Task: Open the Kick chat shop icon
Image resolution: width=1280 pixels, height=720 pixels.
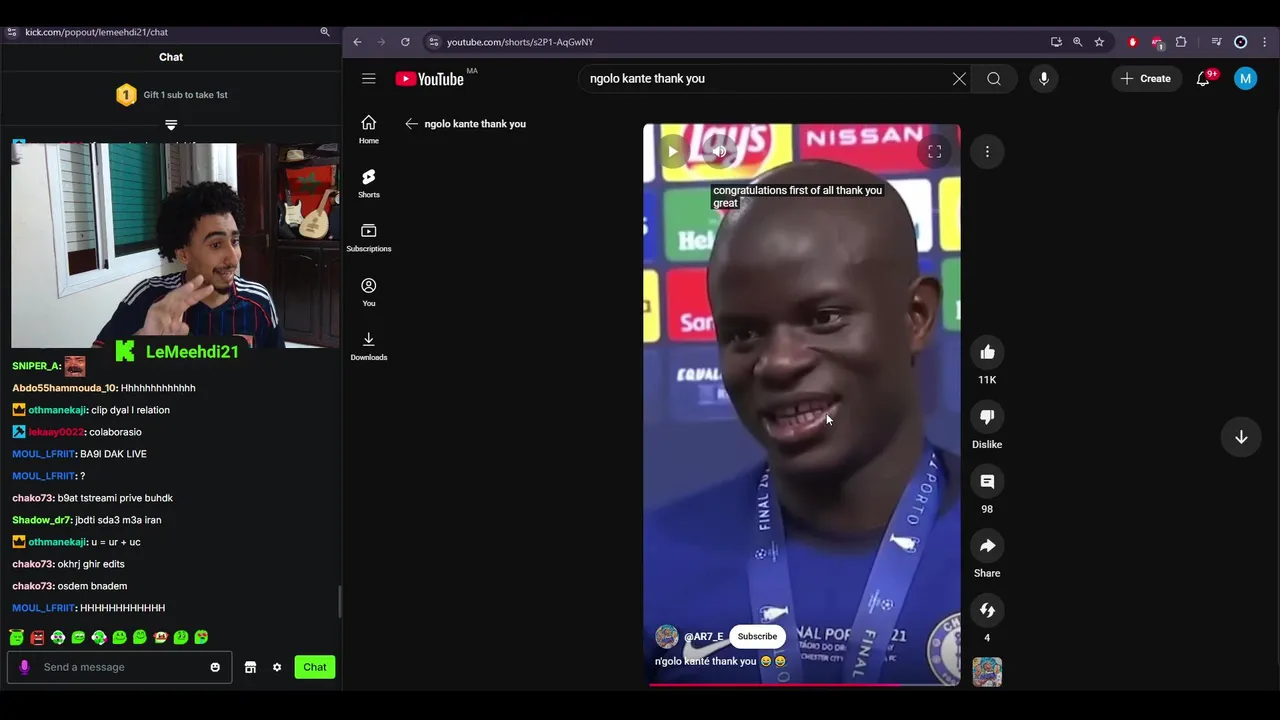Action: 250,667
